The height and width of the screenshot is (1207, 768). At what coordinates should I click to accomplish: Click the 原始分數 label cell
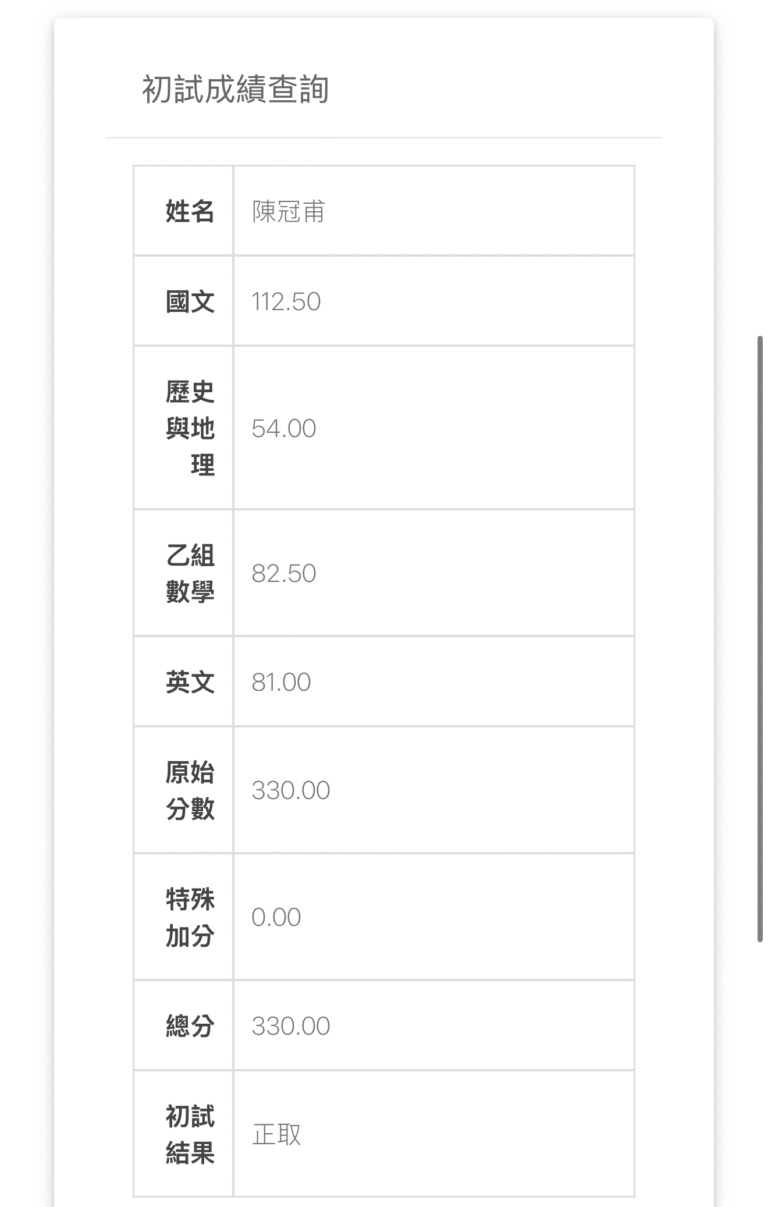[x=190, y=790]
